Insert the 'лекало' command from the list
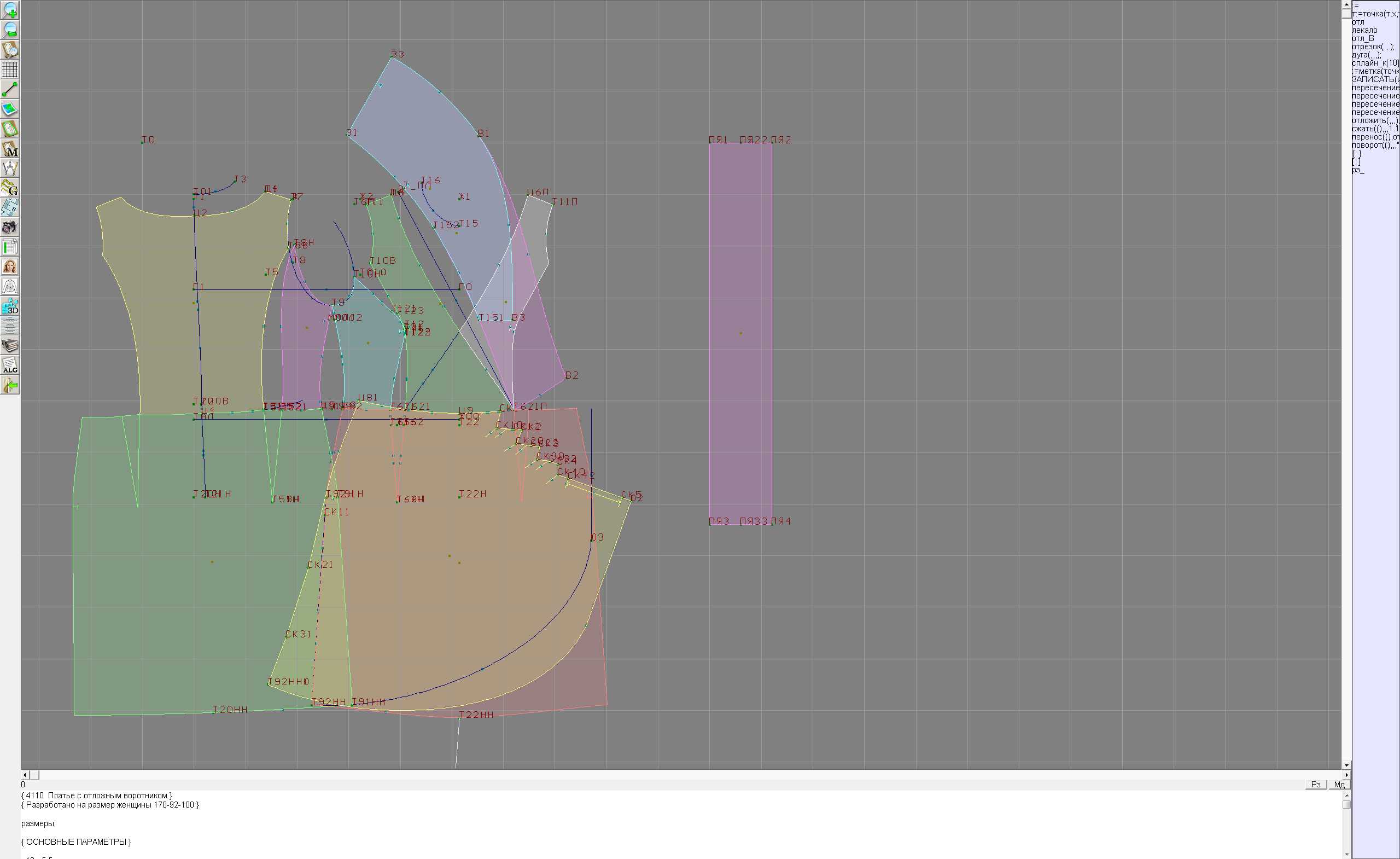 1364,30
